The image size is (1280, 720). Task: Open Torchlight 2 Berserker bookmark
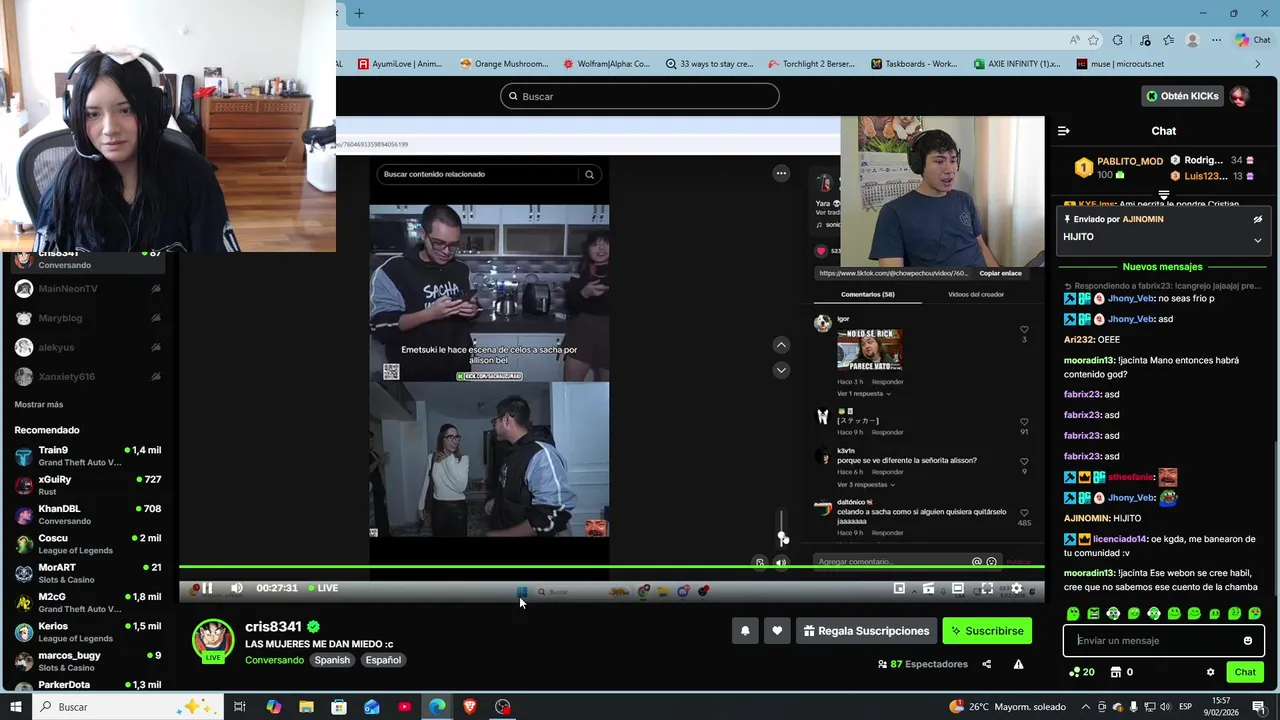(x=811, y=64)
